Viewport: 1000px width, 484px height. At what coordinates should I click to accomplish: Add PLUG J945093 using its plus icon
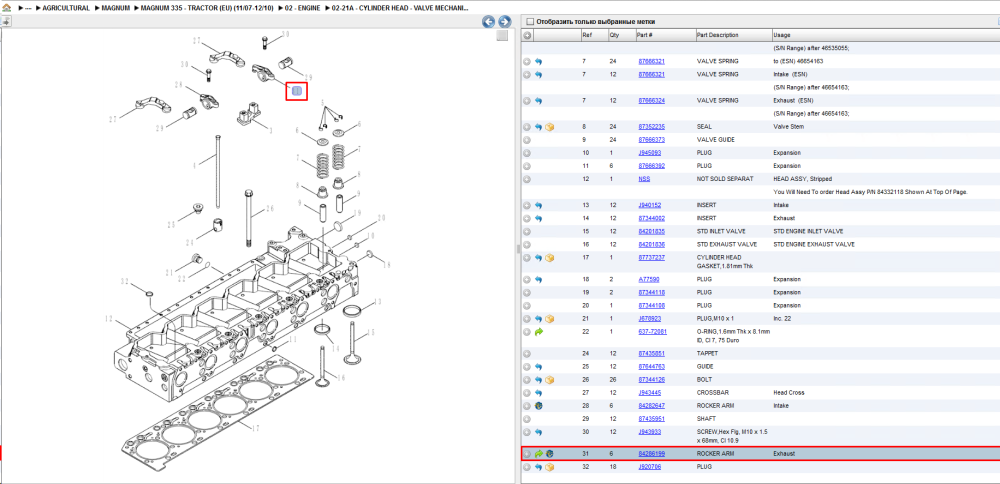point(527,153)
